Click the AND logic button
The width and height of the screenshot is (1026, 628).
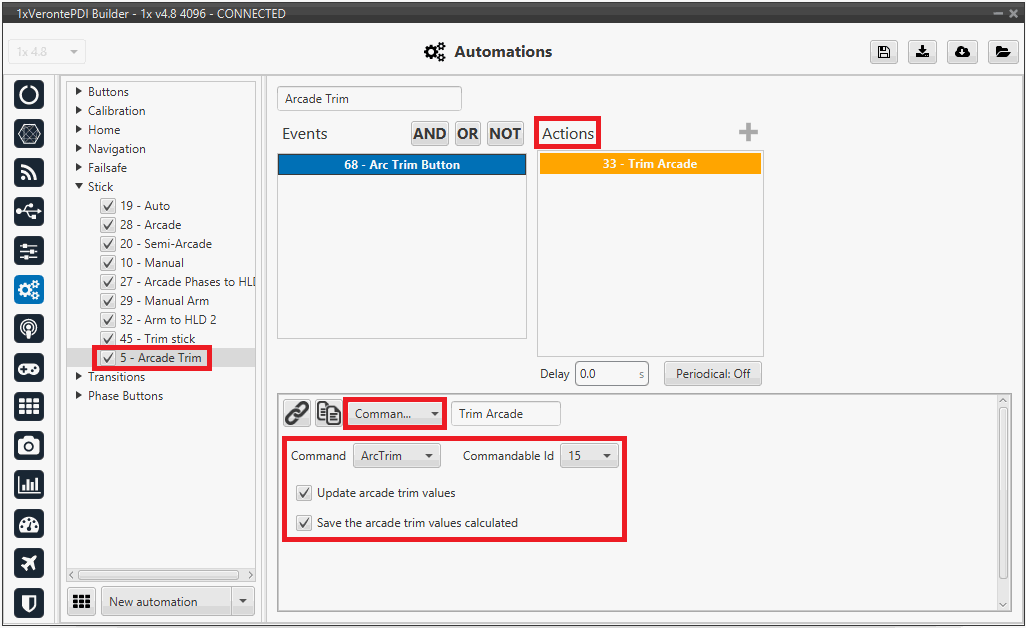point(430,134)
